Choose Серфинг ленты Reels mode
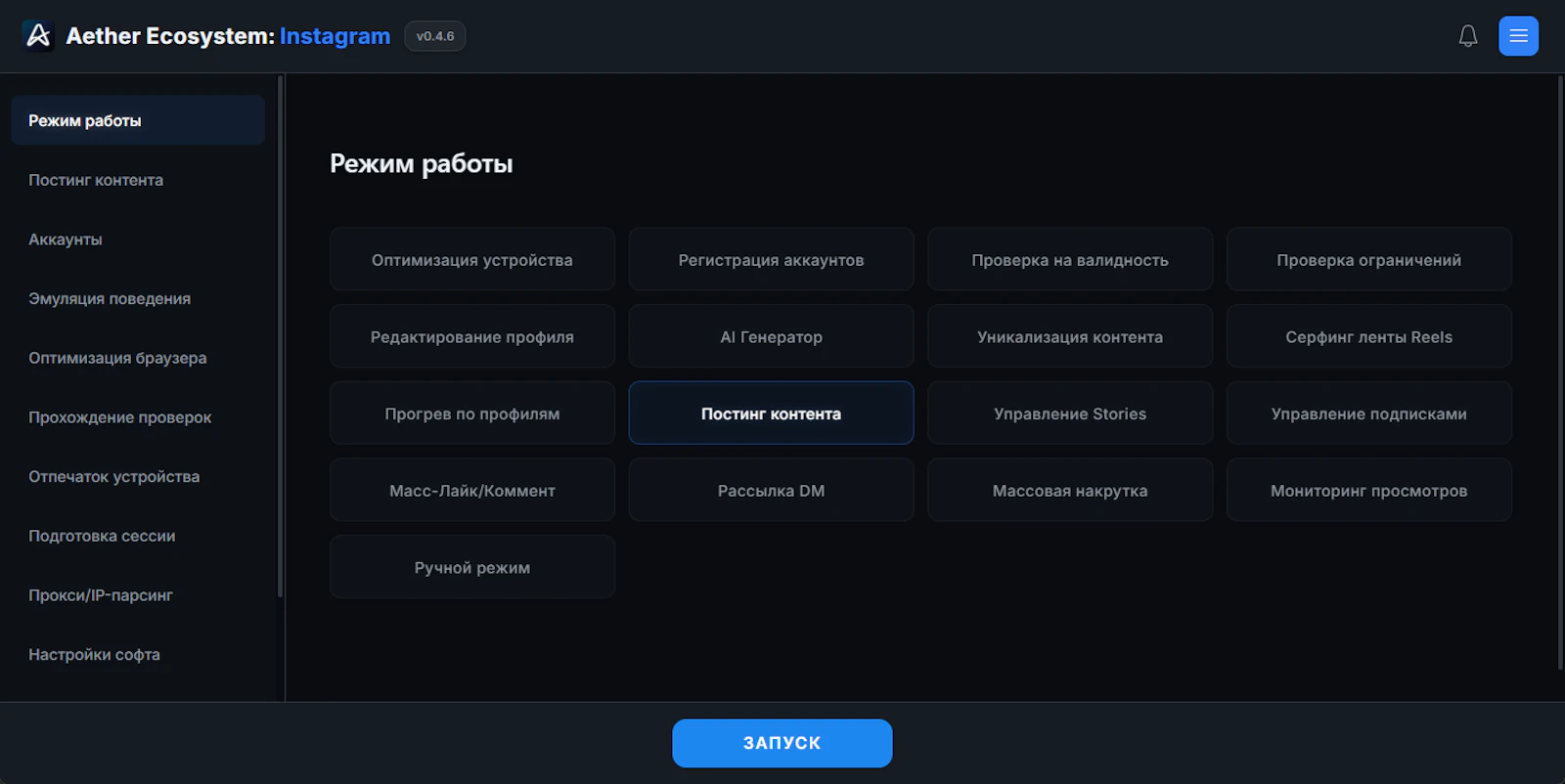1565x784 pixels. coord(1369,336)
